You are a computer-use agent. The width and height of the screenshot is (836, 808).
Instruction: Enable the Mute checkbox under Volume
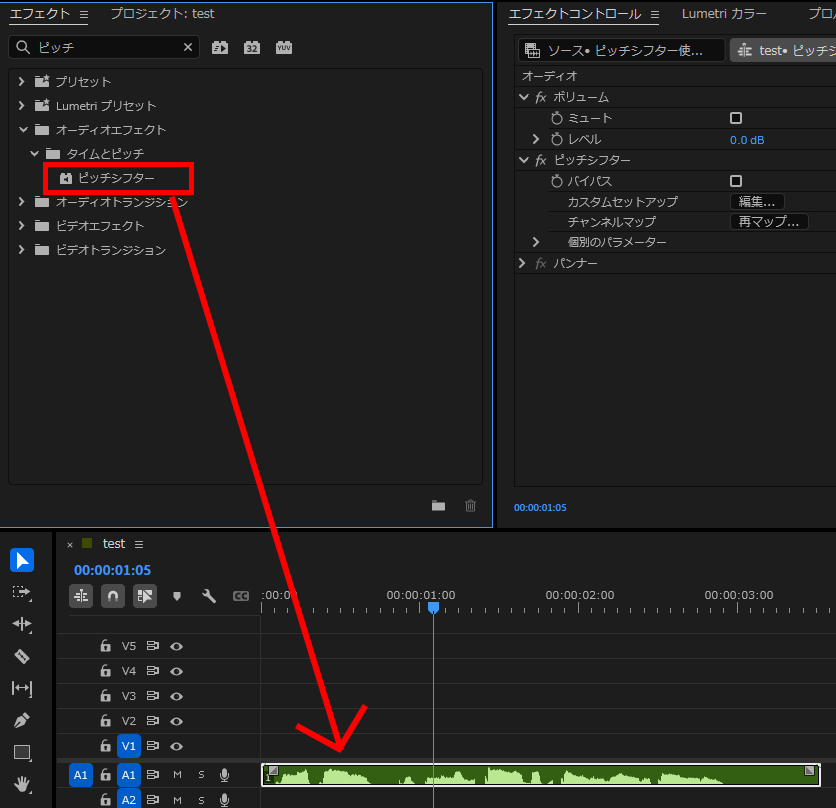[x=736, y=118]
